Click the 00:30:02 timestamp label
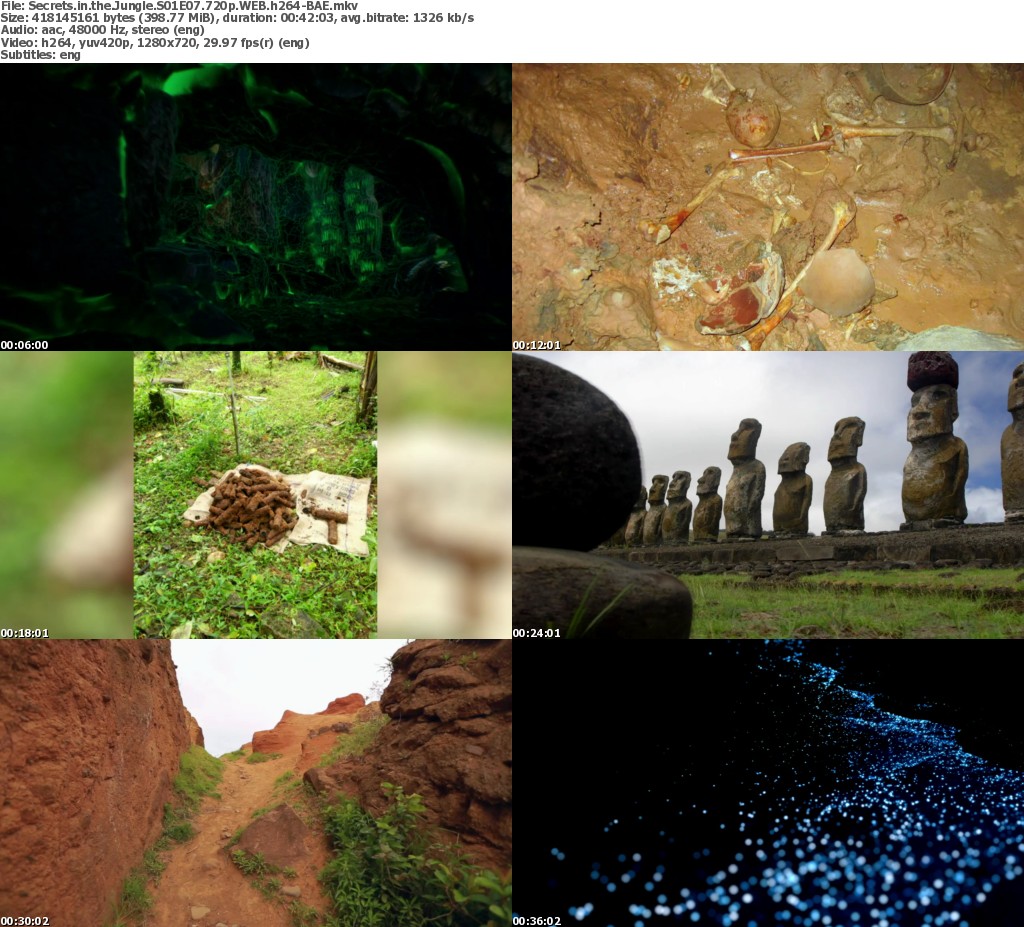Image resolution: width=1024 pixels, height=927 pixels. pos(24,921)
